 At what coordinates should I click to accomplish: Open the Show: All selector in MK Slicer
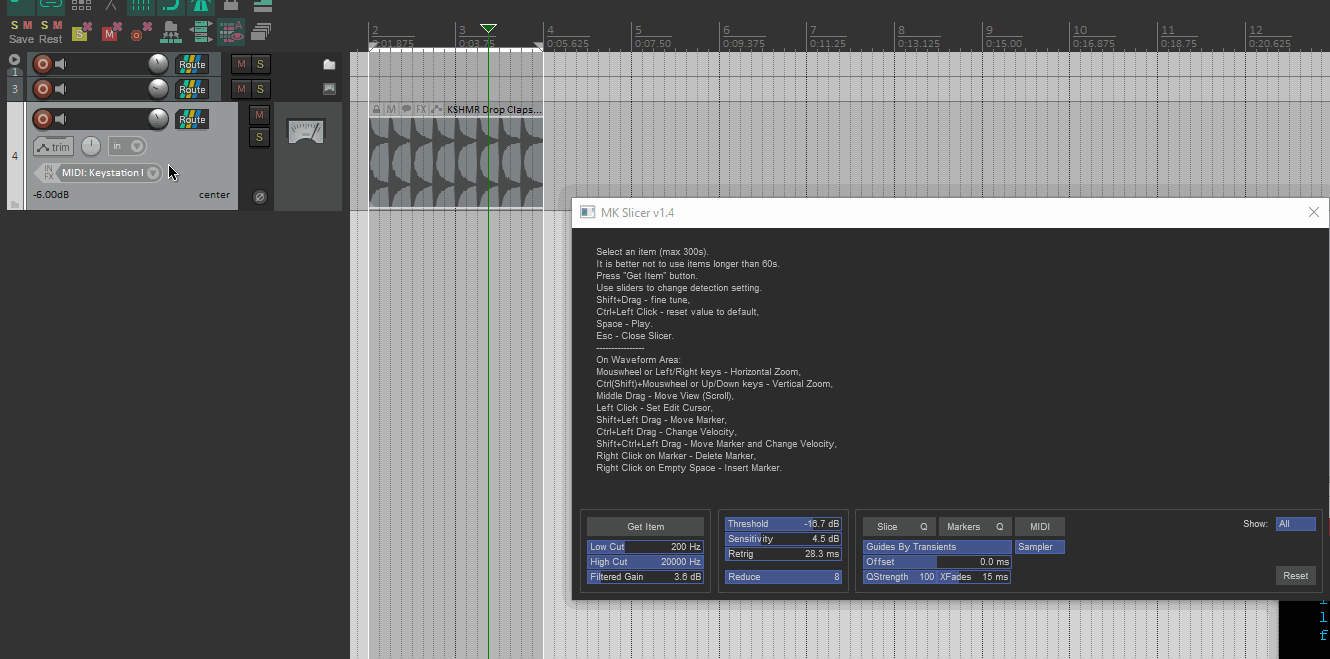(1295, 524)
